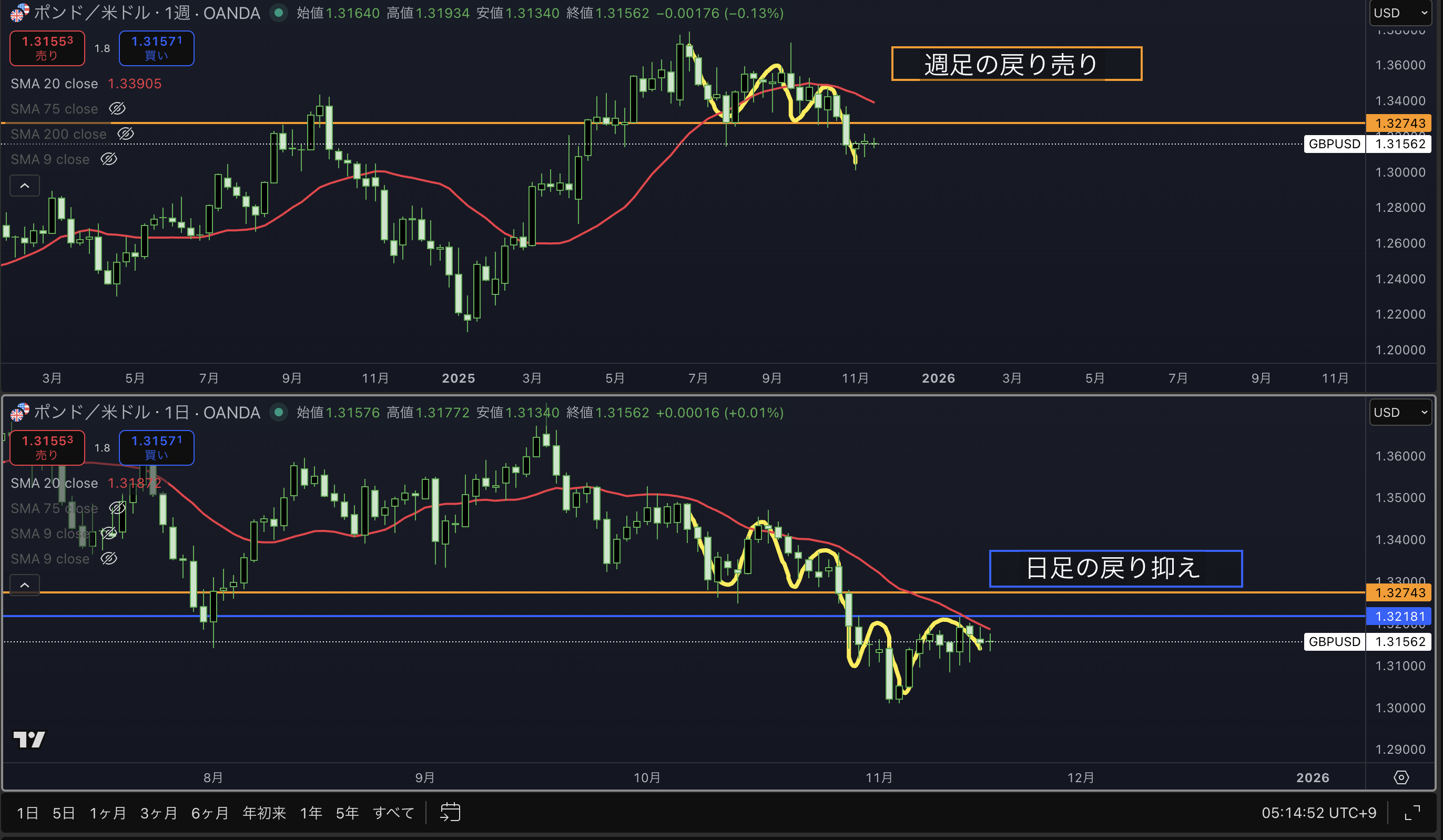
Task: Collapse the weekly chart indicator legend
Action: (25, 186)
